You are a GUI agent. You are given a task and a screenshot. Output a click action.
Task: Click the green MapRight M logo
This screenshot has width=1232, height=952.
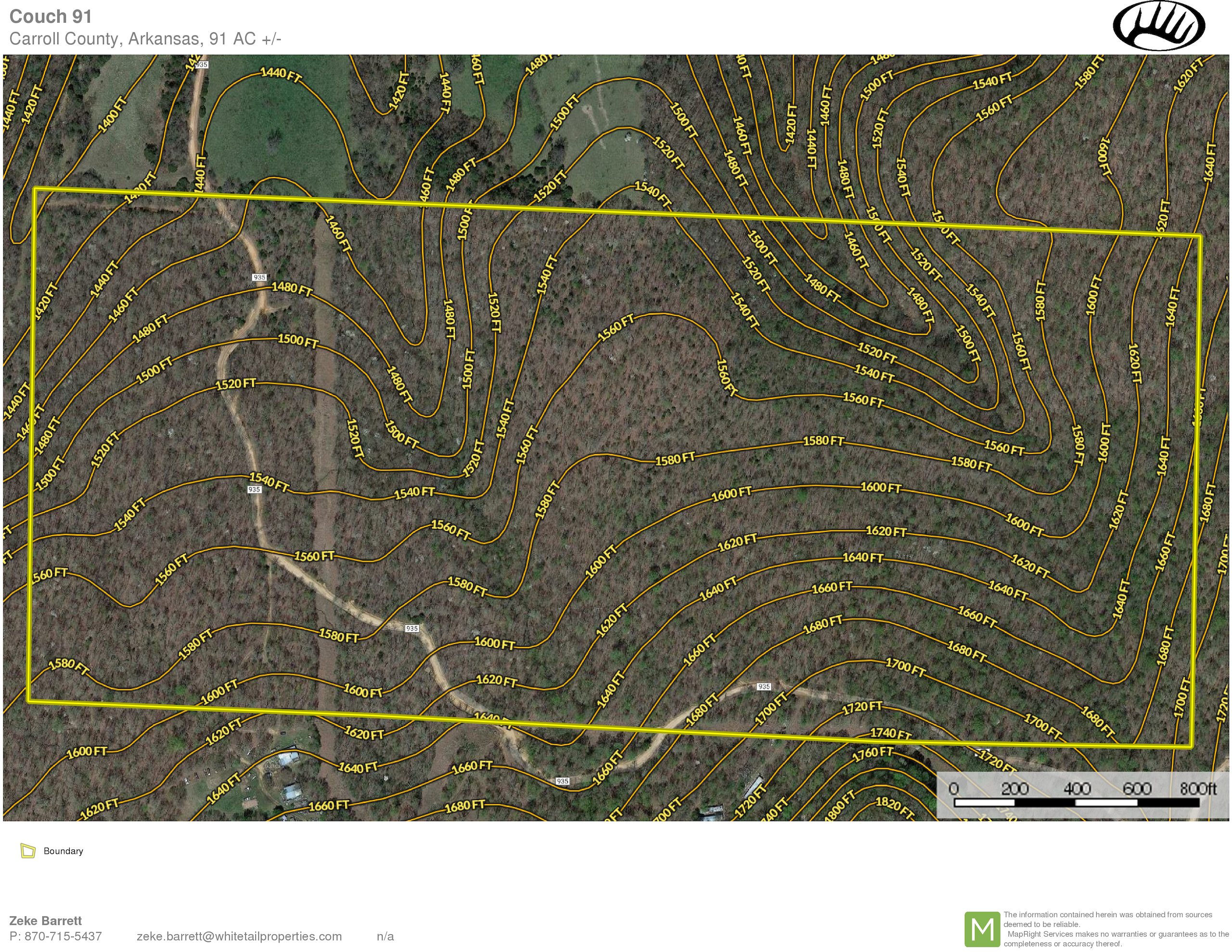(x=982, y=929)
